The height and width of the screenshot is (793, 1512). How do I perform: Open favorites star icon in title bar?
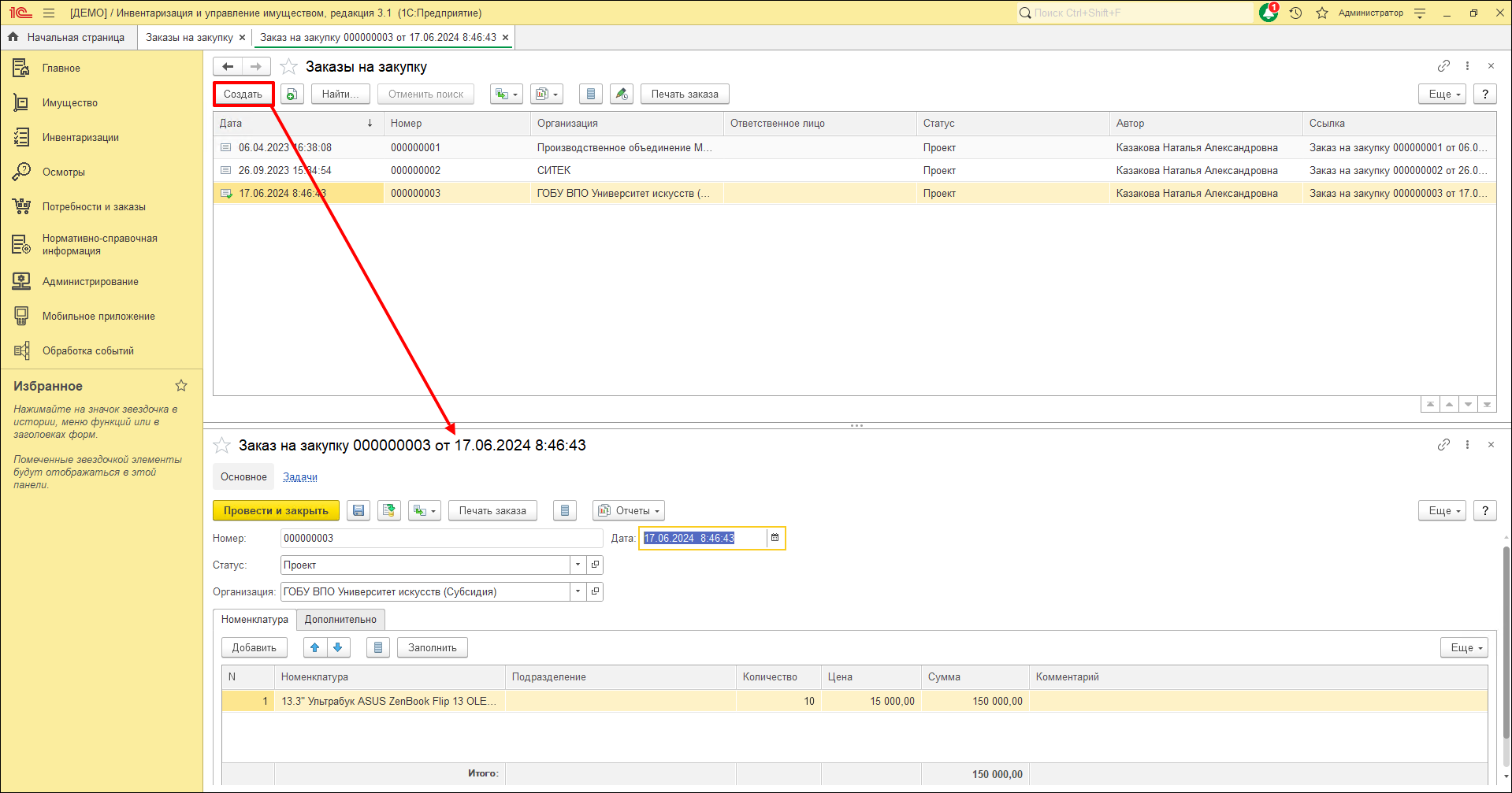tap(1322, 13)
